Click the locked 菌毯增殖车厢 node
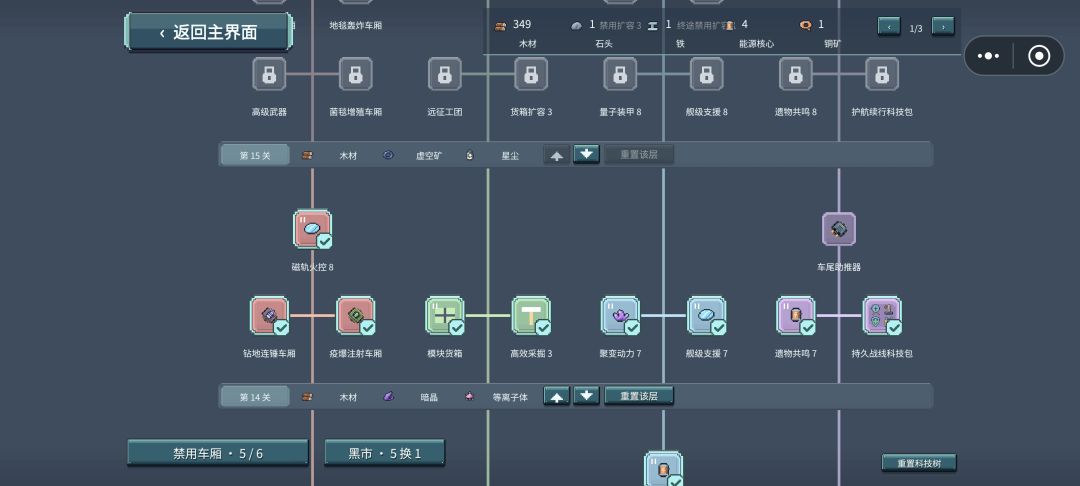Image resolution: width=1080 pixels, height=486 pixels. (355, 74)
